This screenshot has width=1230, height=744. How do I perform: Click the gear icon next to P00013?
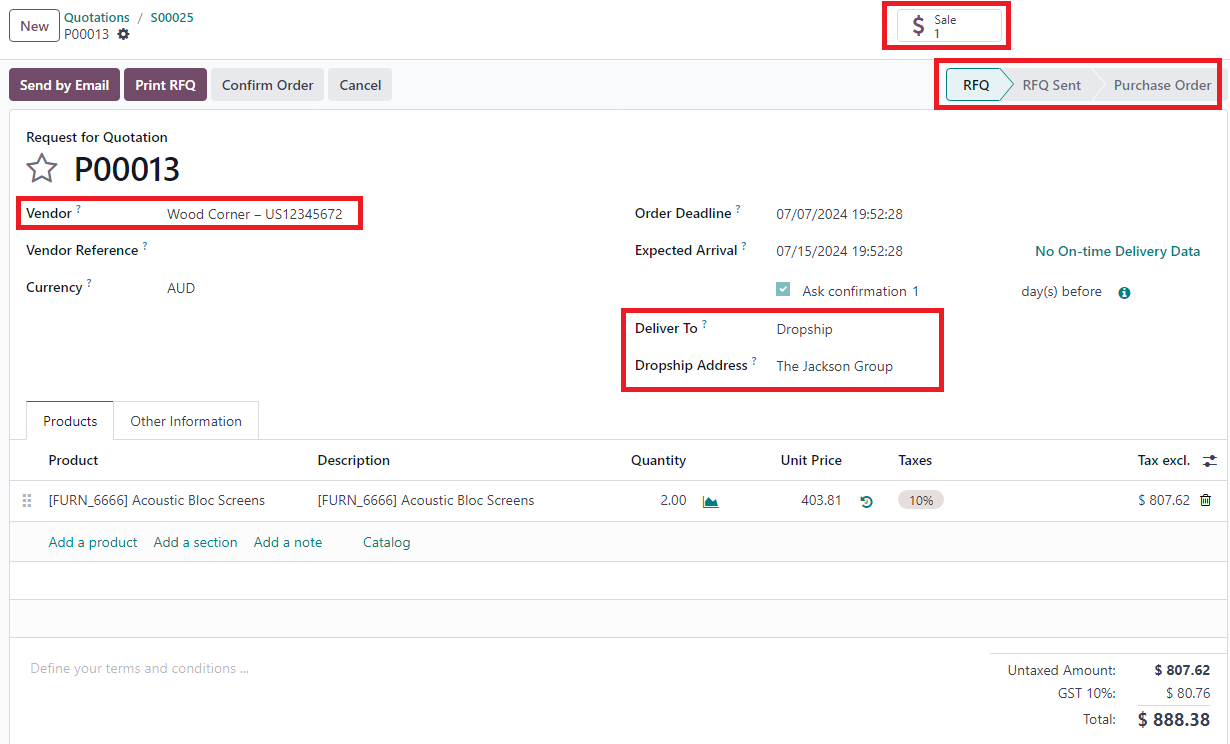pos(123,34)
